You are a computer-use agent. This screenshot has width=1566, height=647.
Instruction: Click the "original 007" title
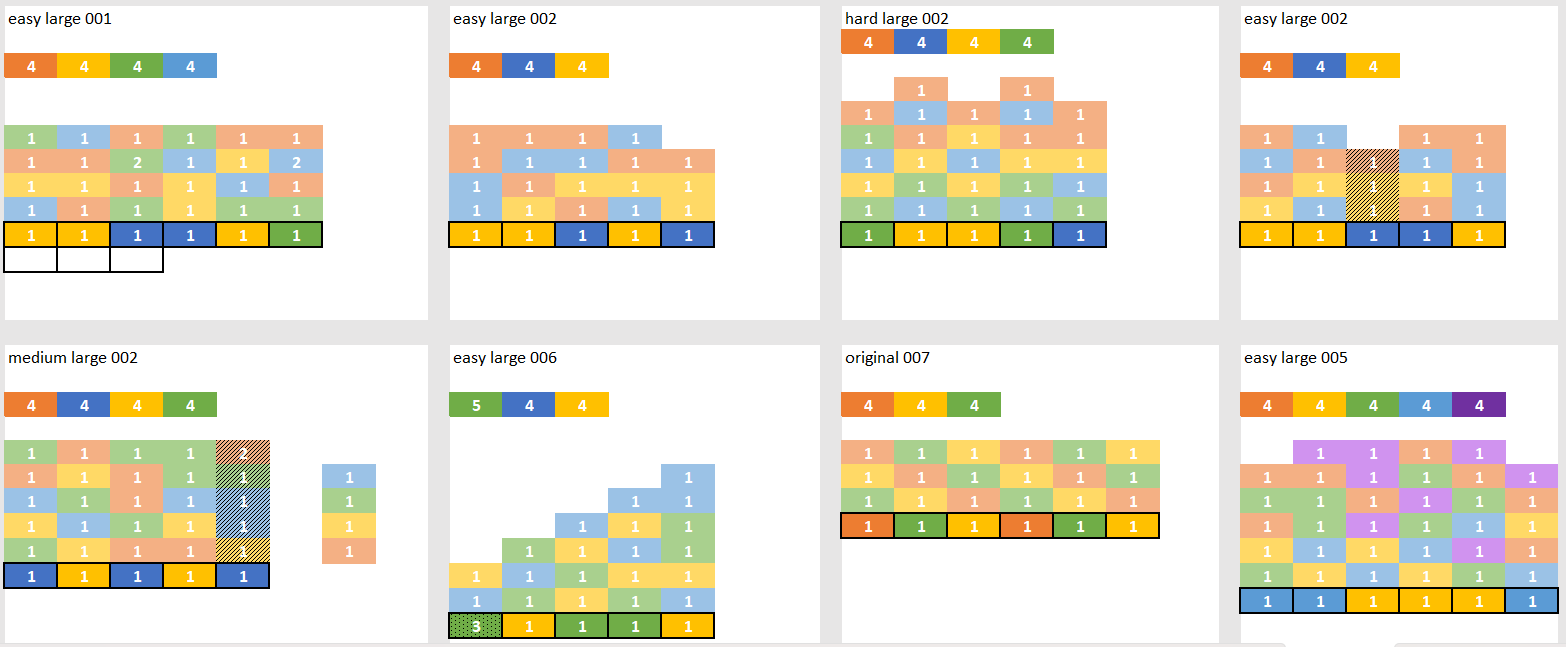tap(887, 358)
